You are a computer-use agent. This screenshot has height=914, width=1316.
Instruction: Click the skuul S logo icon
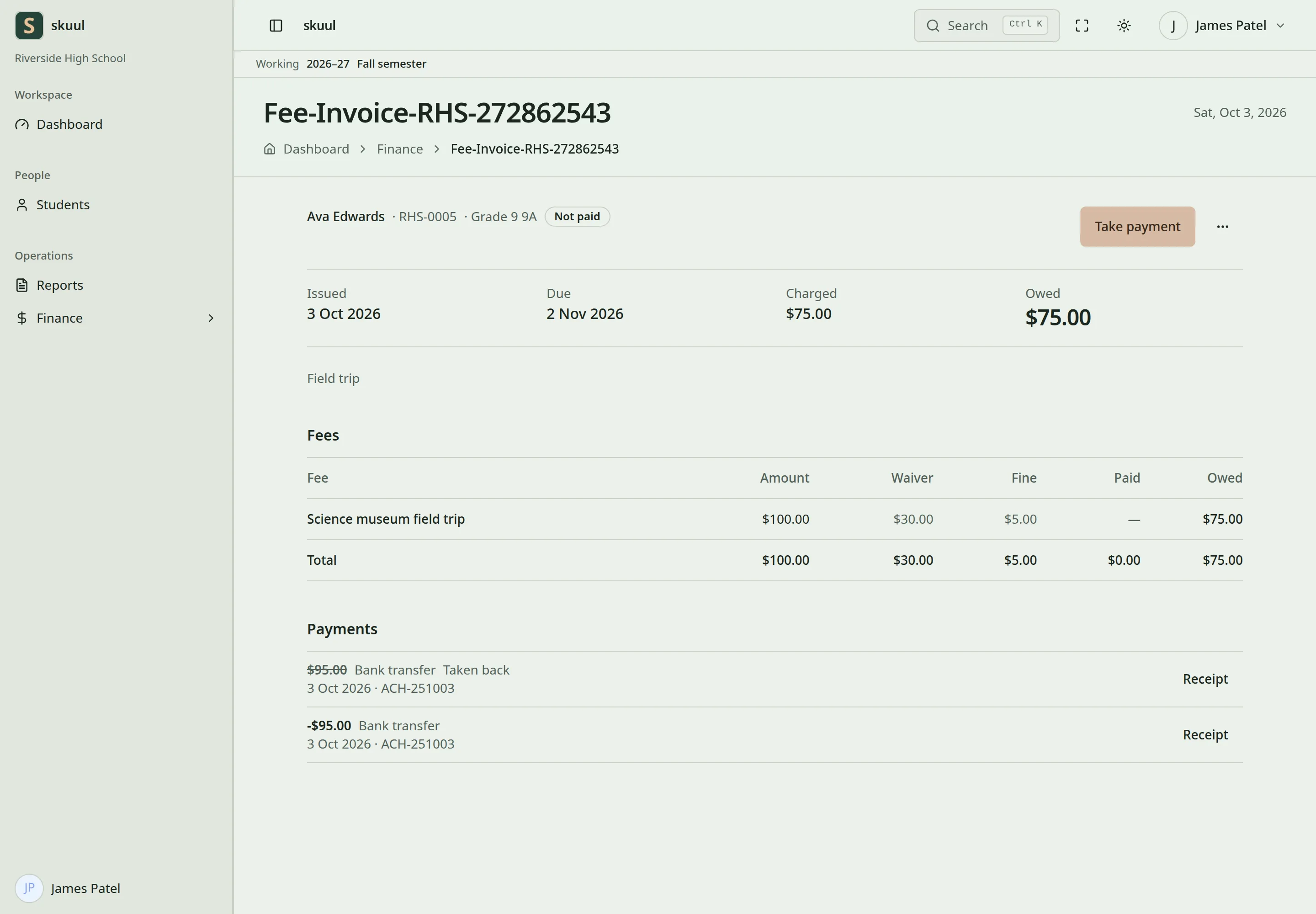tap(29, 26)
